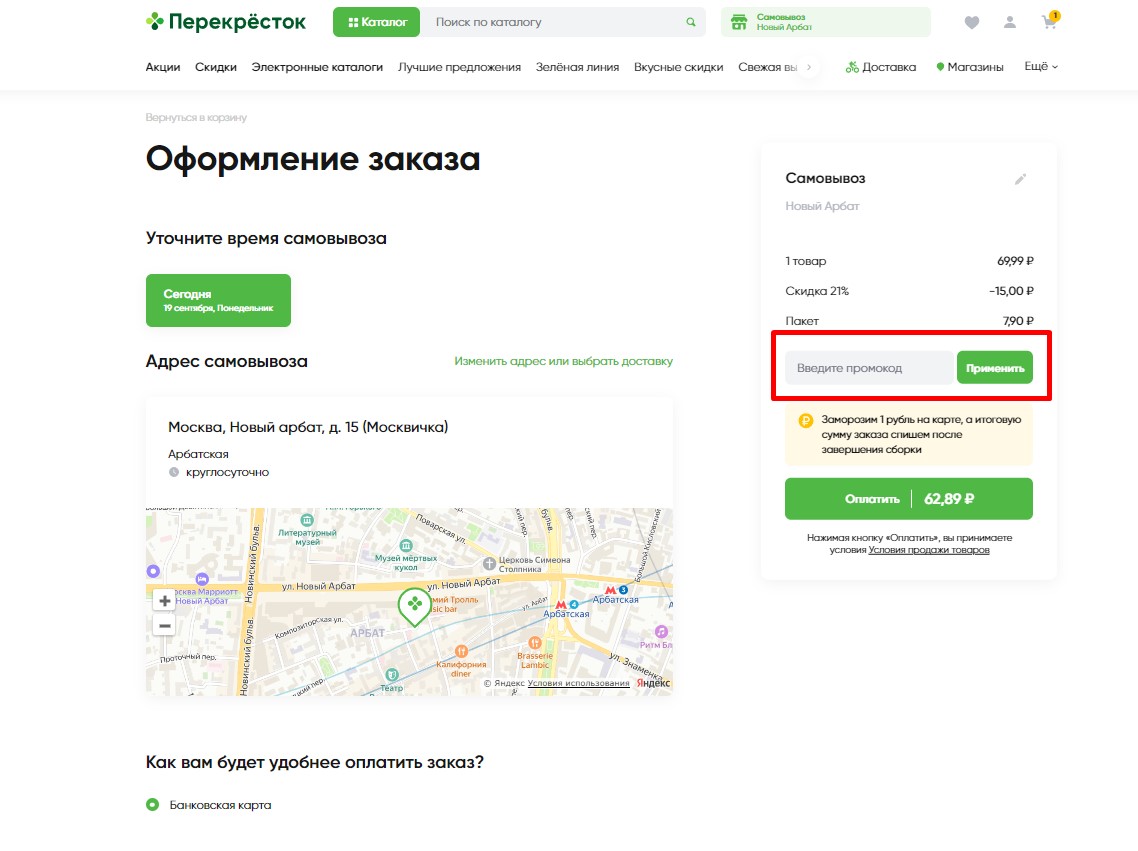Open Электронные каталоги menu item
This screenshot has width=1138, height=851.
(317, 67)
